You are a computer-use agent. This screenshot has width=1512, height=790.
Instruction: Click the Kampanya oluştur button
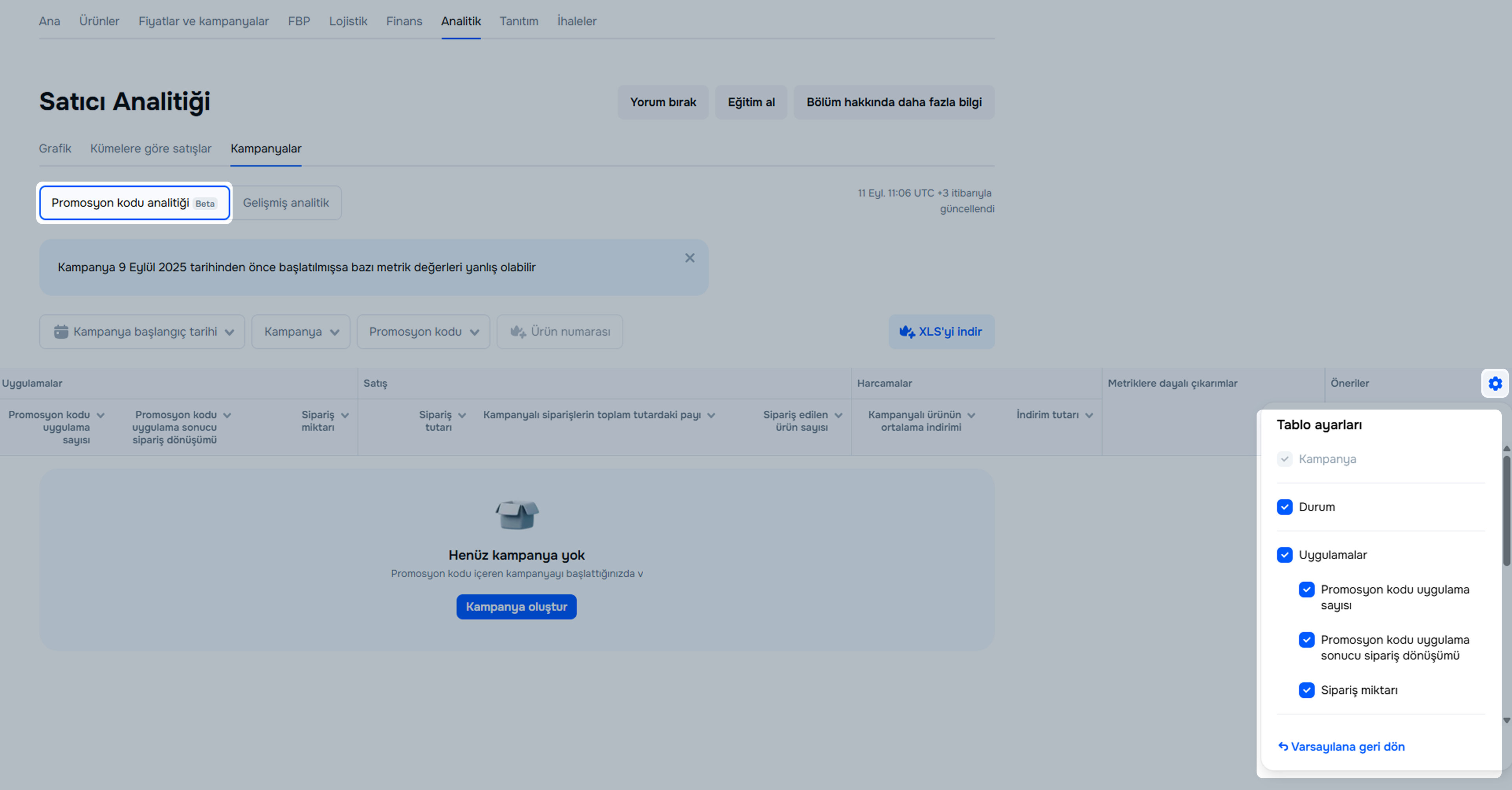[516, 607]
